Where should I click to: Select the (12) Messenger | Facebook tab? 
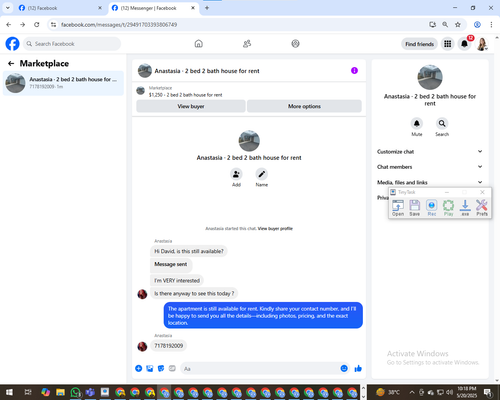tap(153, 8)
